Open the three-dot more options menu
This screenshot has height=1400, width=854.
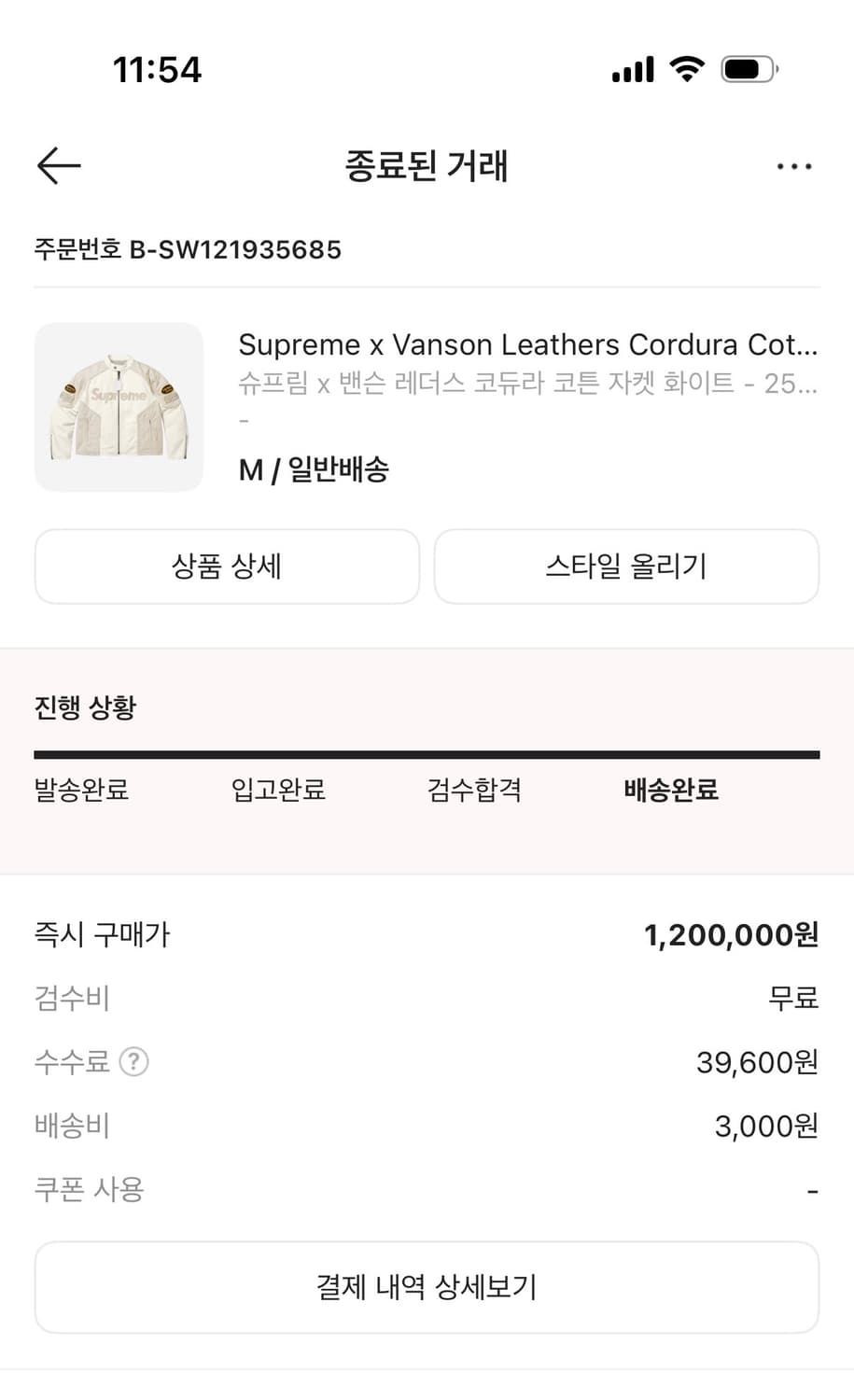793,167
